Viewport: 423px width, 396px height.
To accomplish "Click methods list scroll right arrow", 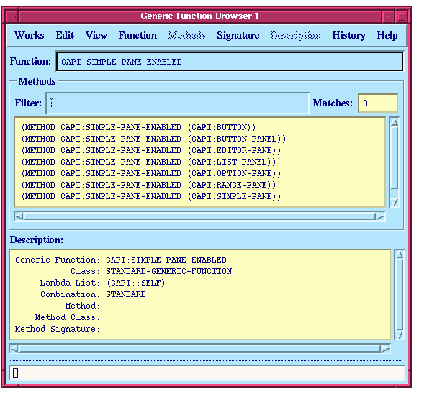I will pyautogui.click(x=380, y=217).
